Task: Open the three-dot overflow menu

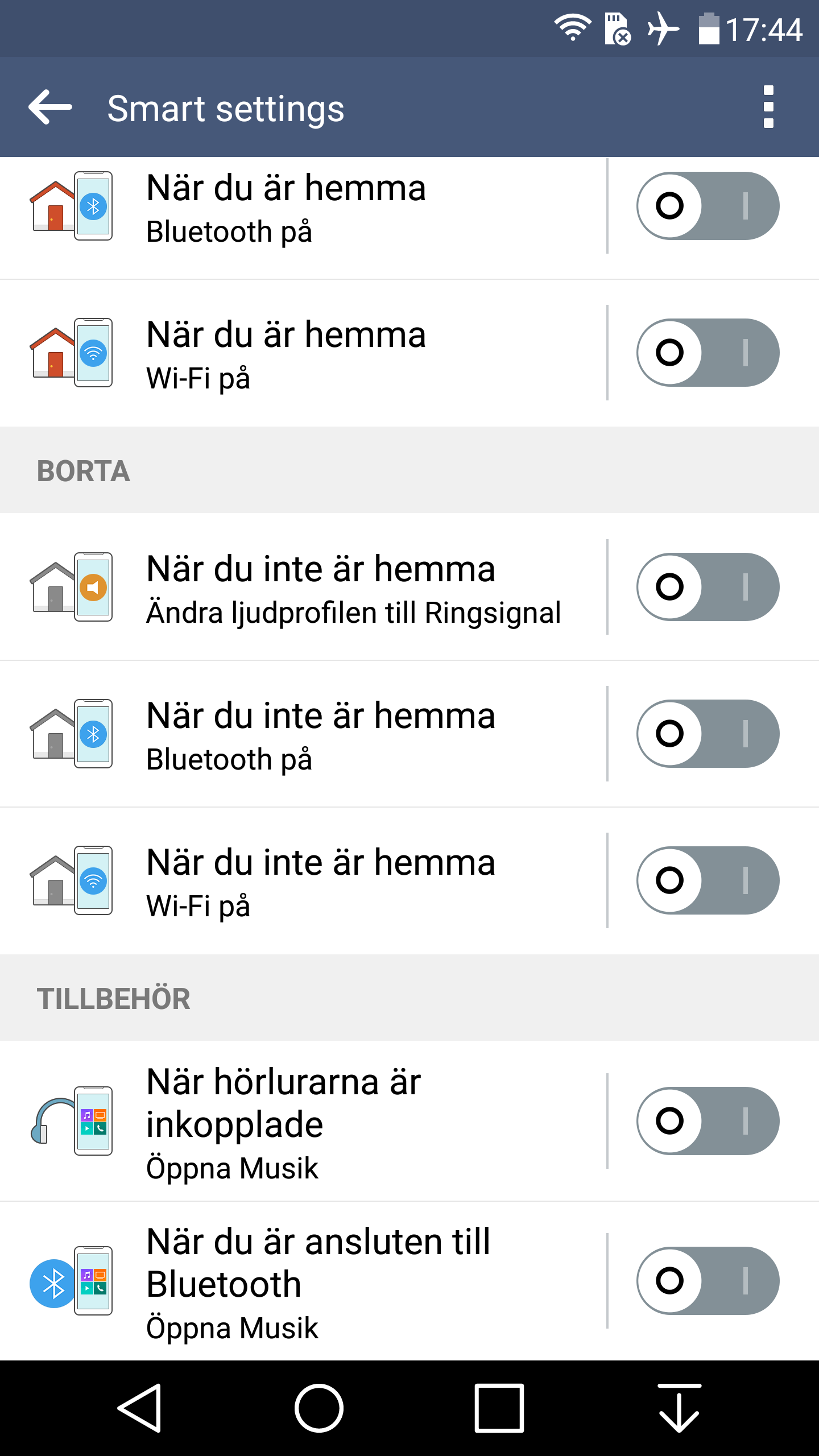Action: tap(768, 107)
